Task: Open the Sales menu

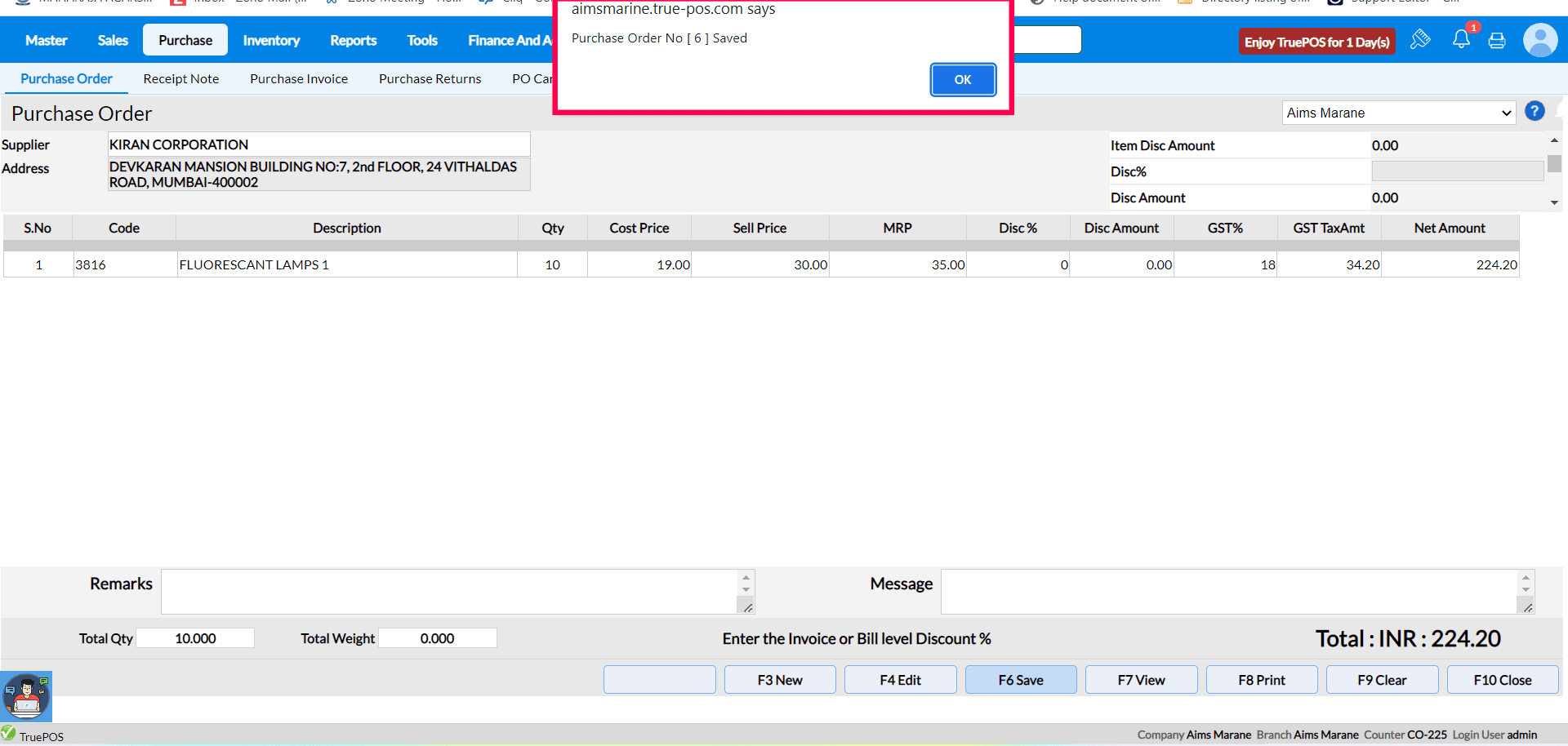Action: pyautogui.click(x=113, y=40)
